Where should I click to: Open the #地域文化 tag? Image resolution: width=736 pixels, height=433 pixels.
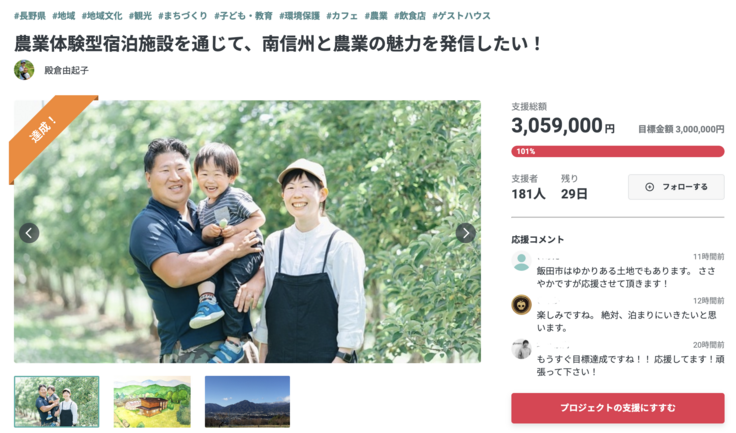point(102,16)
